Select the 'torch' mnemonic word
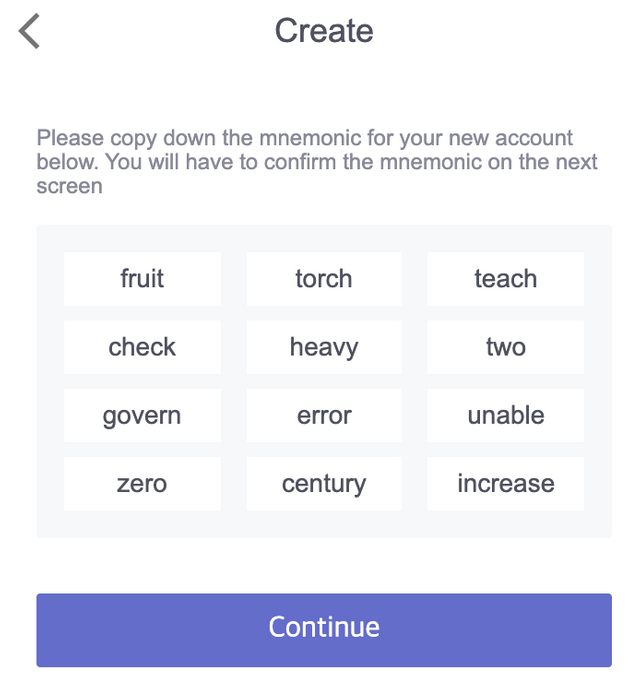Image resolution: width=640 pixels, height=686 pixels. (x=324, y=279)
